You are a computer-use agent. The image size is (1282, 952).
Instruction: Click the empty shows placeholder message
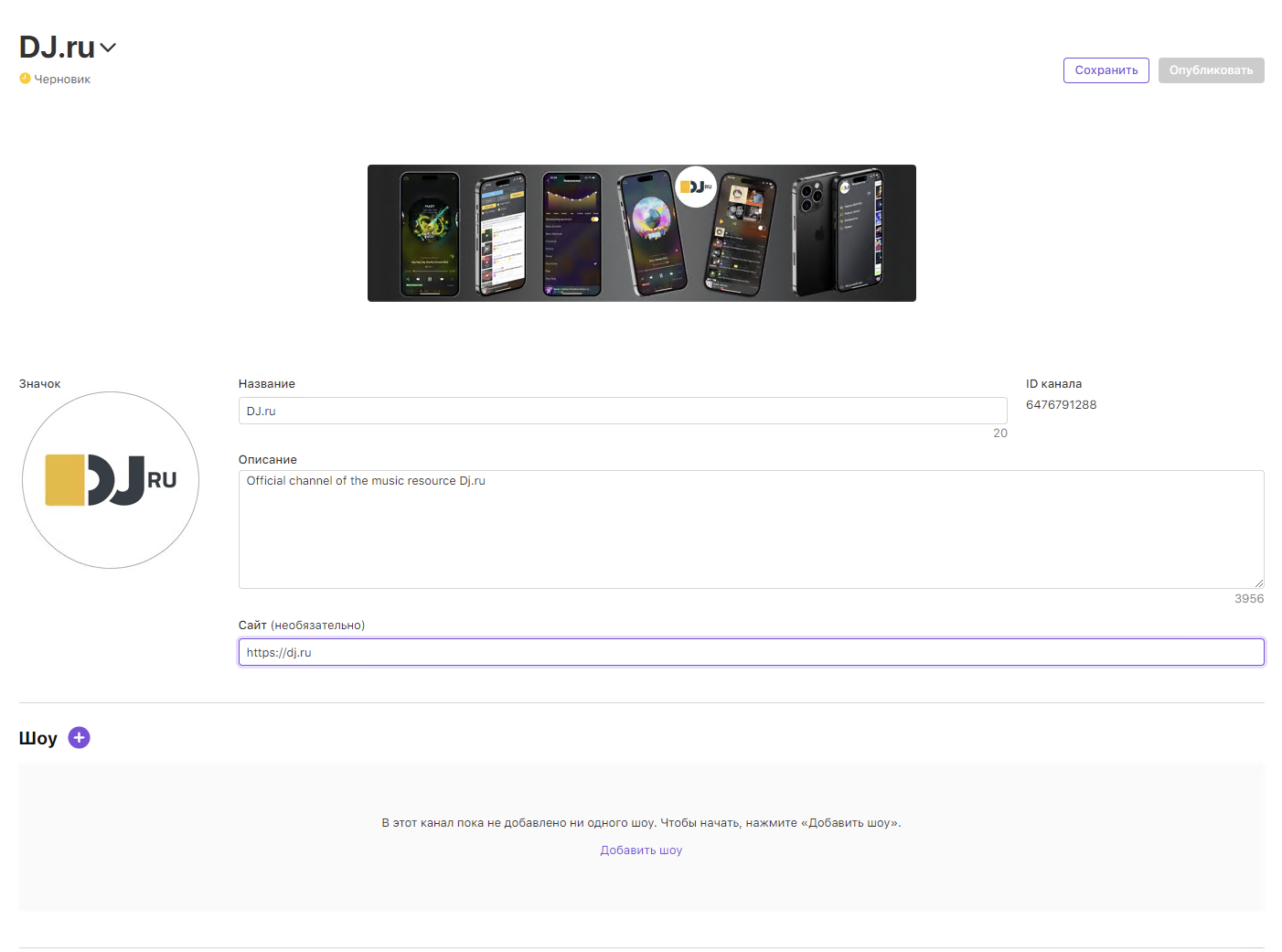pos(641,823)
